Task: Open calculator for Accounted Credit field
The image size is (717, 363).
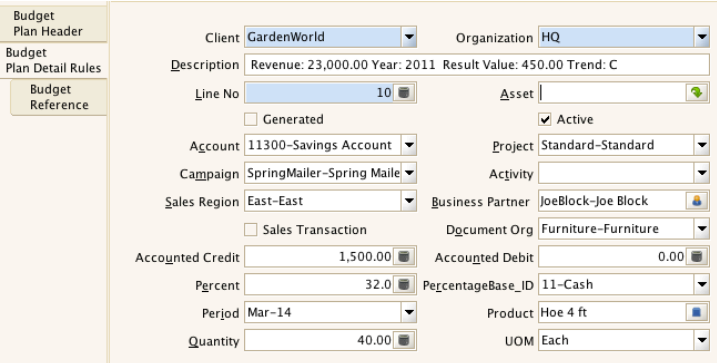Action: (x=404, y=256)
